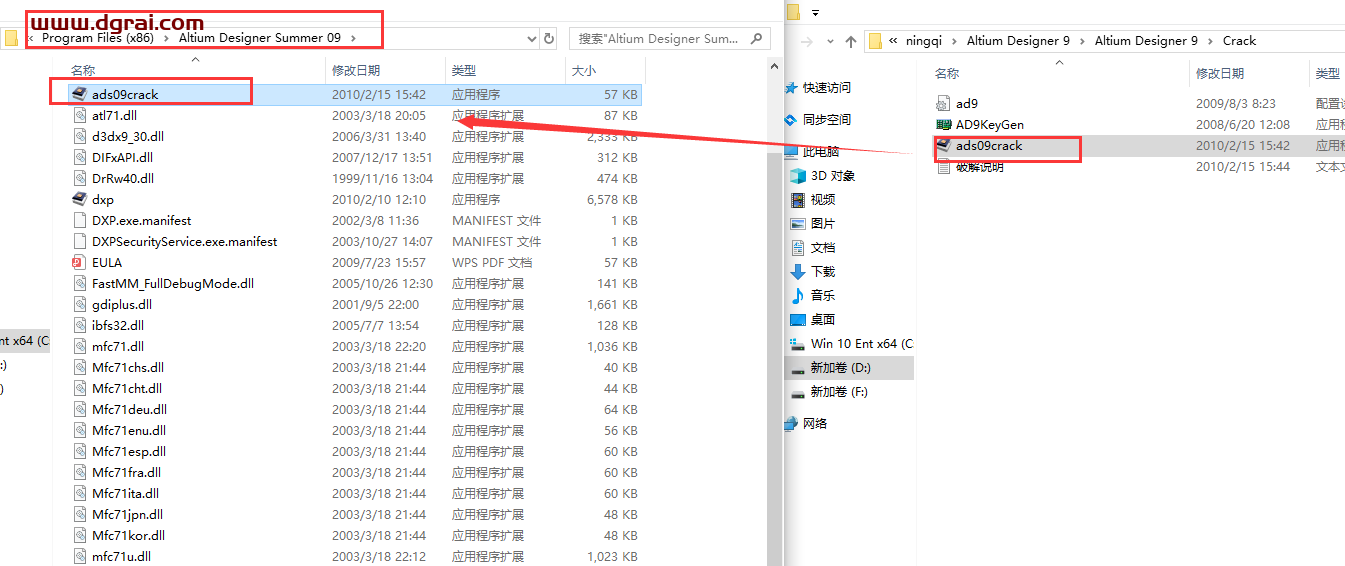Select the AD9KeyGen application icon
The width and height of the screenshot is (1345, 566).
coord(943,124)
